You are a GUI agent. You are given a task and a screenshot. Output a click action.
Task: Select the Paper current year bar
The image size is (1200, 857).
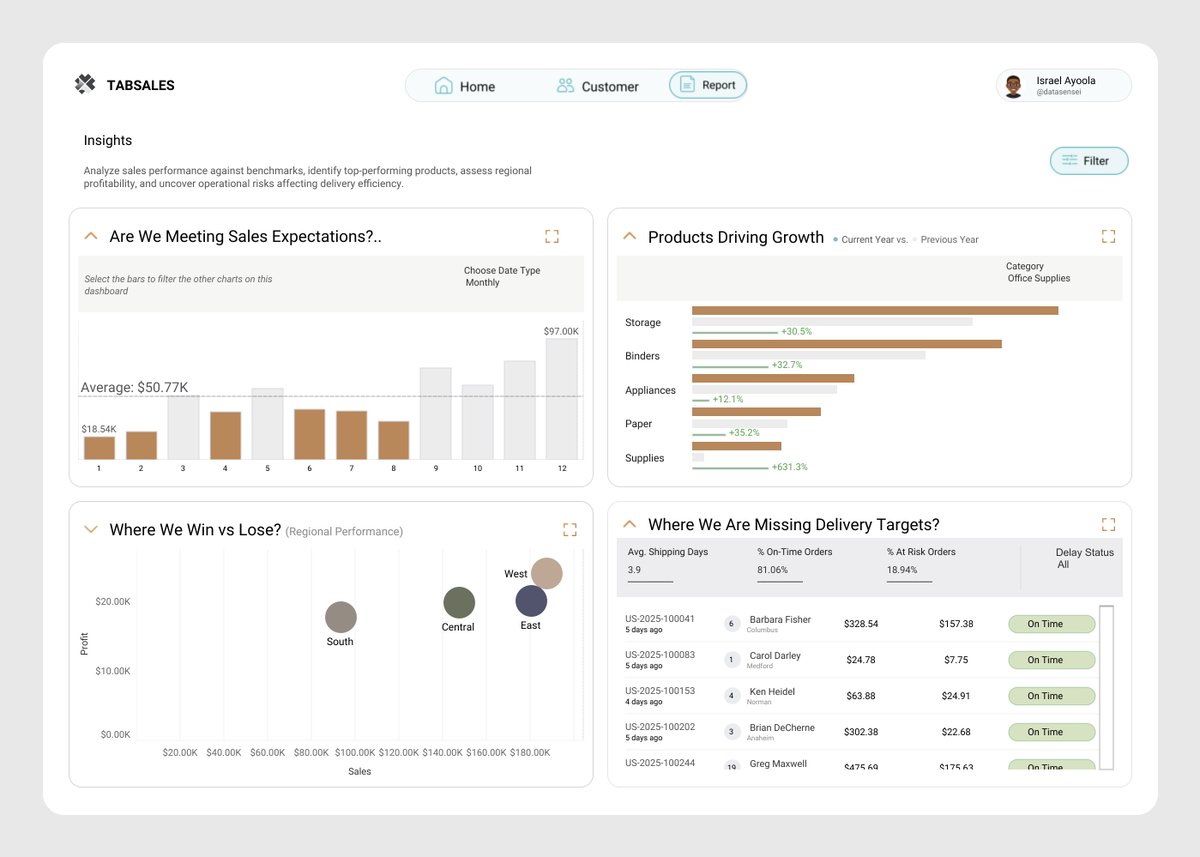pos(756,412)
